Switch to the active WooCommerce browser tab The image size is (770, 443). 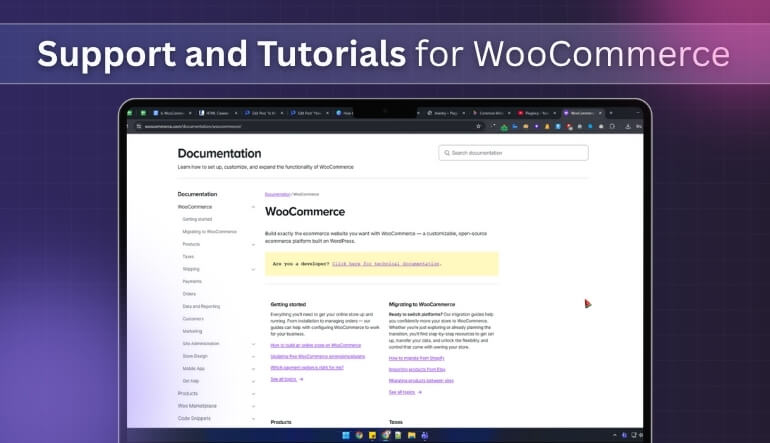pos(581,113)
